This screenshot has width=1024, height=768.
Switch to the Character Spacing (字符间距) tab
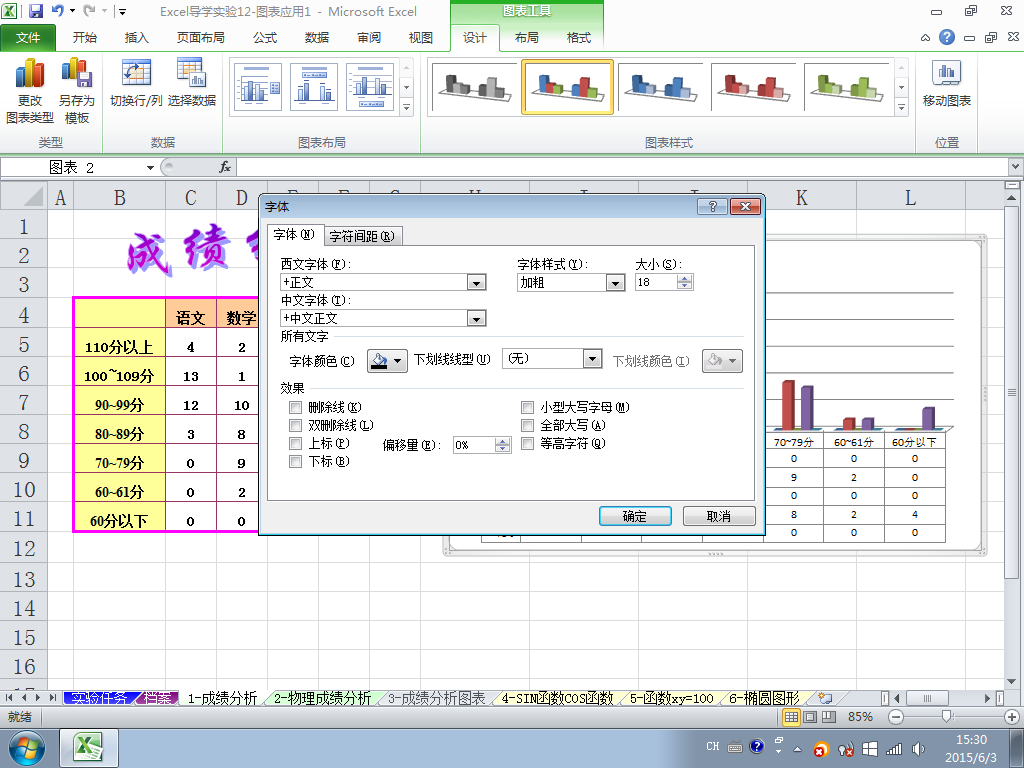362,236
